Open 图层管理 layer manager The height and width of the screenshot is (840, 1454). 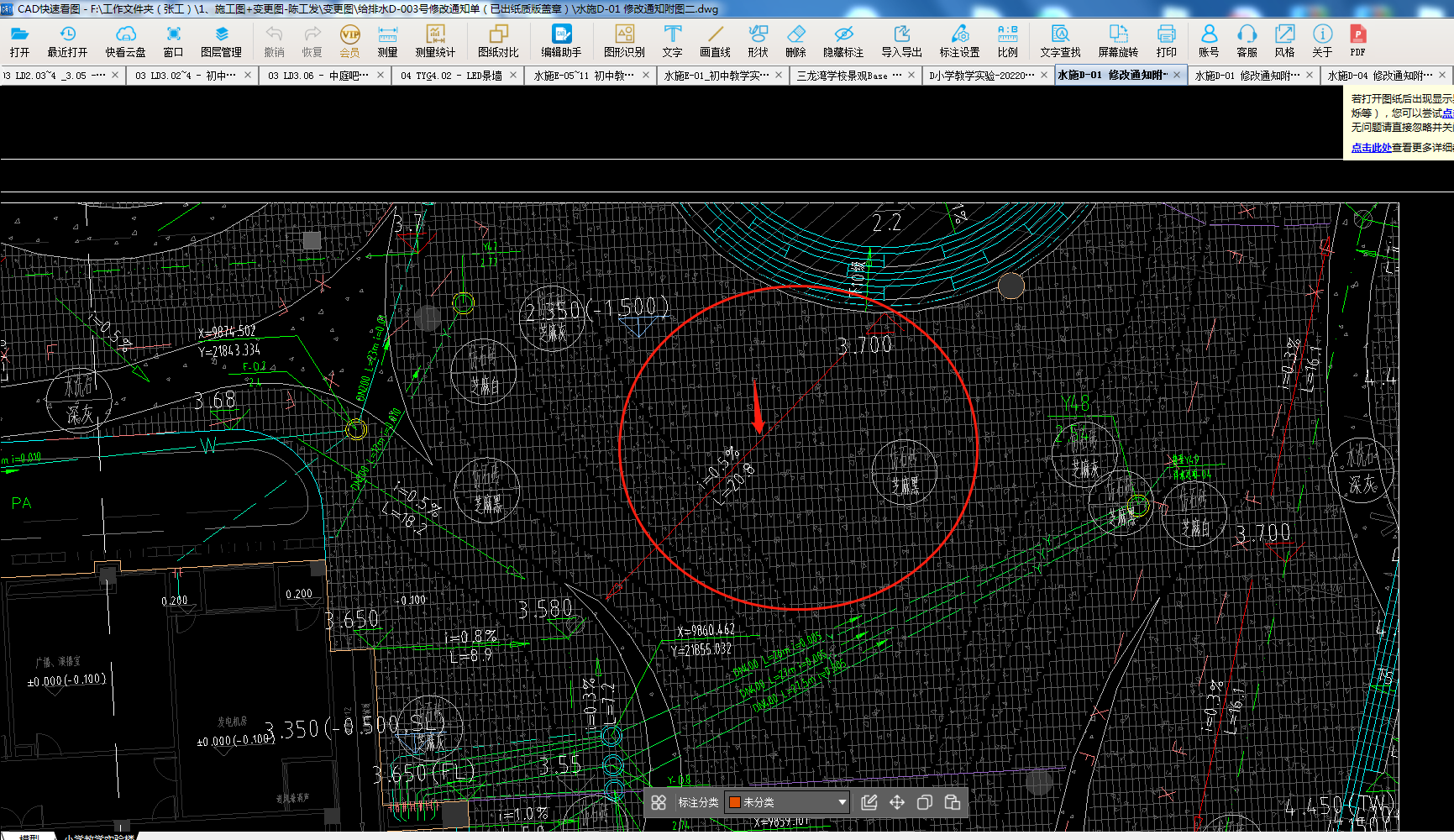tap(221, 41)
